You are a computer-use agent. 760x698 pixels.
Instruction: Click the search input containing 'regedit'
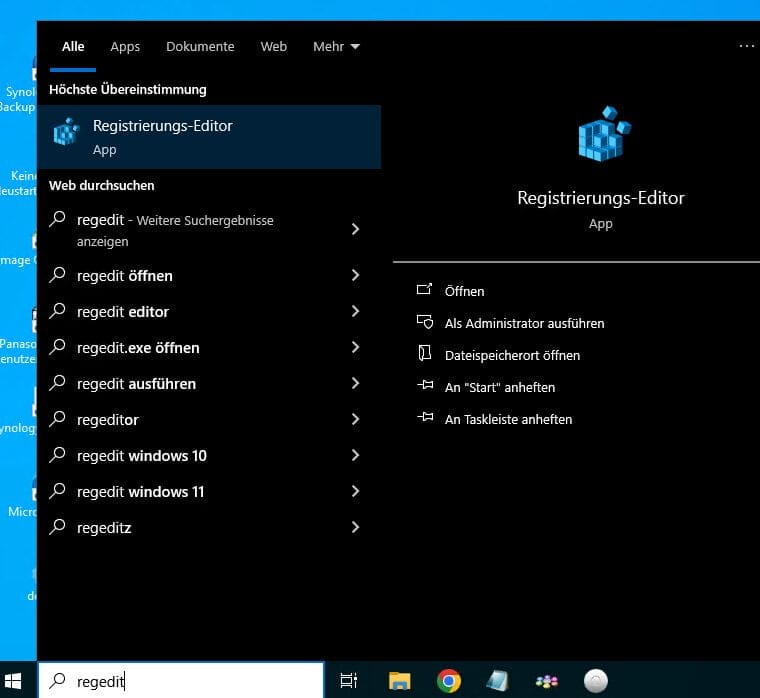coord(190,680)
